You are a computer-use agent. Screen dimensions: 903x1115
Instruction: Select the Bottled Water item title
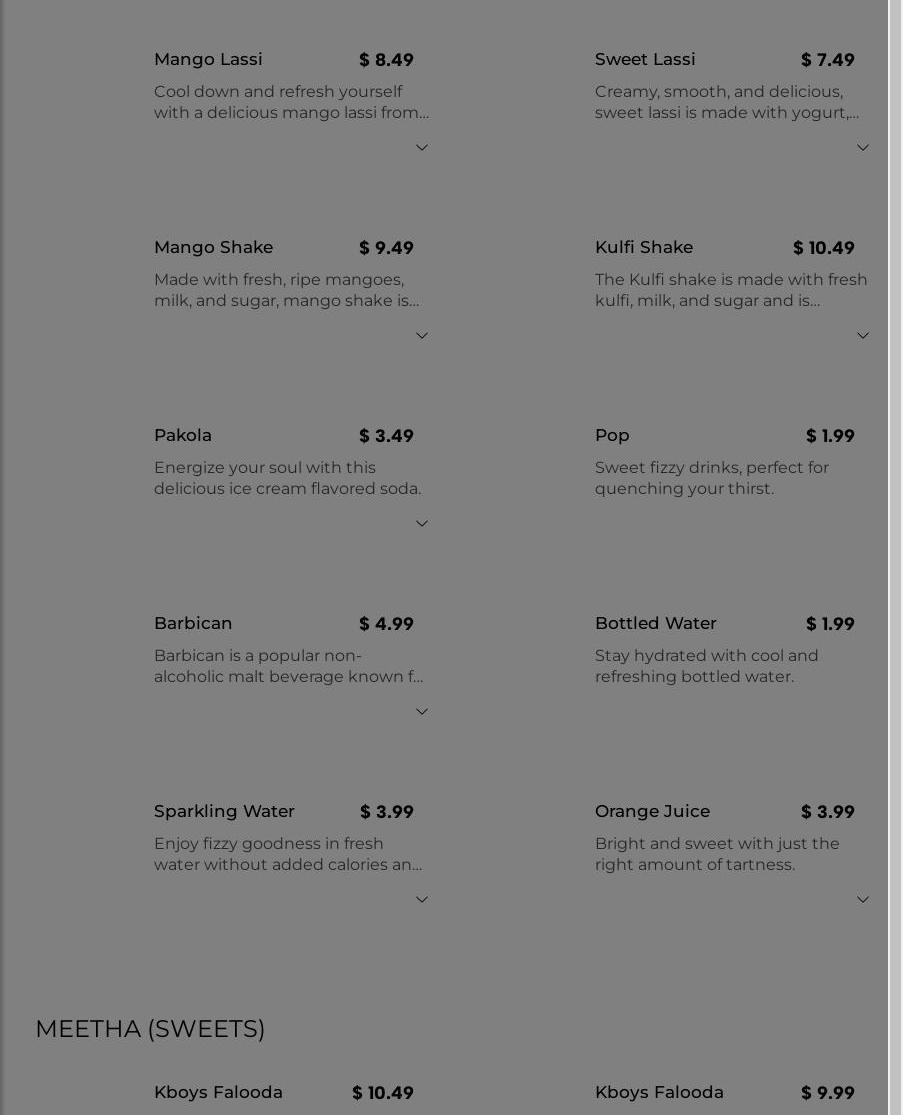pyautogui.click(x=656, y=624)
